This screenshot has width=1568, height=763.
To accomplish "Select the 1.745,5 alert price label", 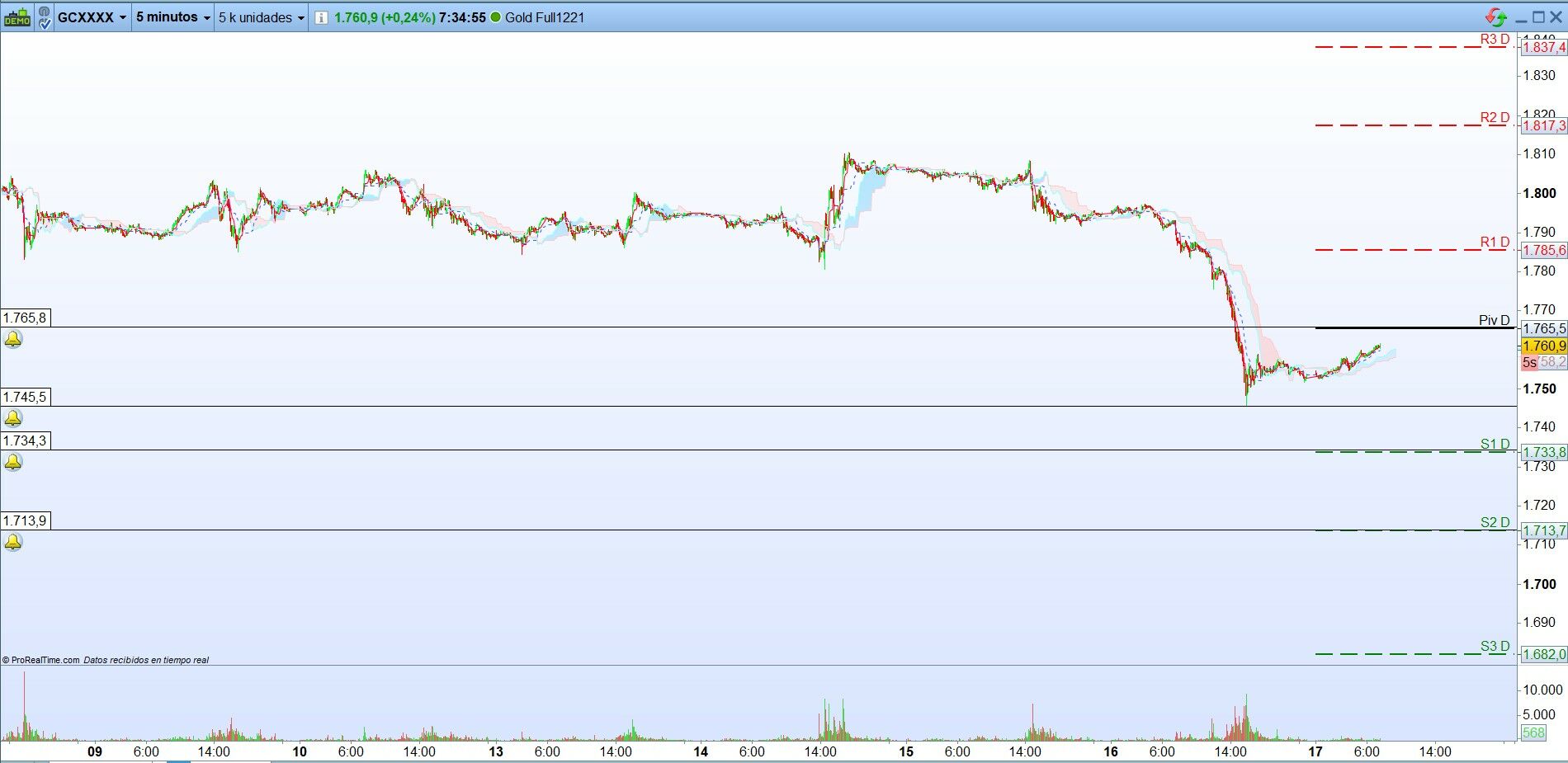I will pos(26,397).
